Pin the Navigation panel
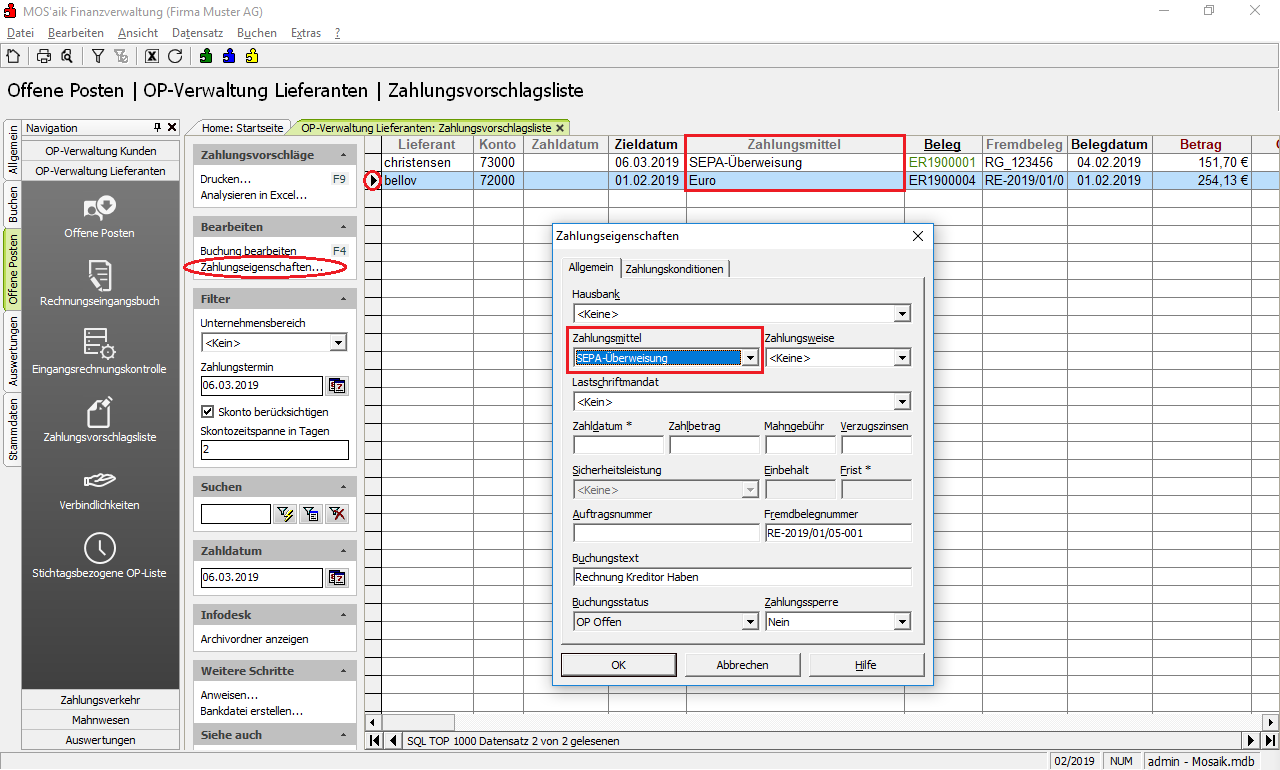The height and width of the screenshot is (770, 1280). (157, 128)
